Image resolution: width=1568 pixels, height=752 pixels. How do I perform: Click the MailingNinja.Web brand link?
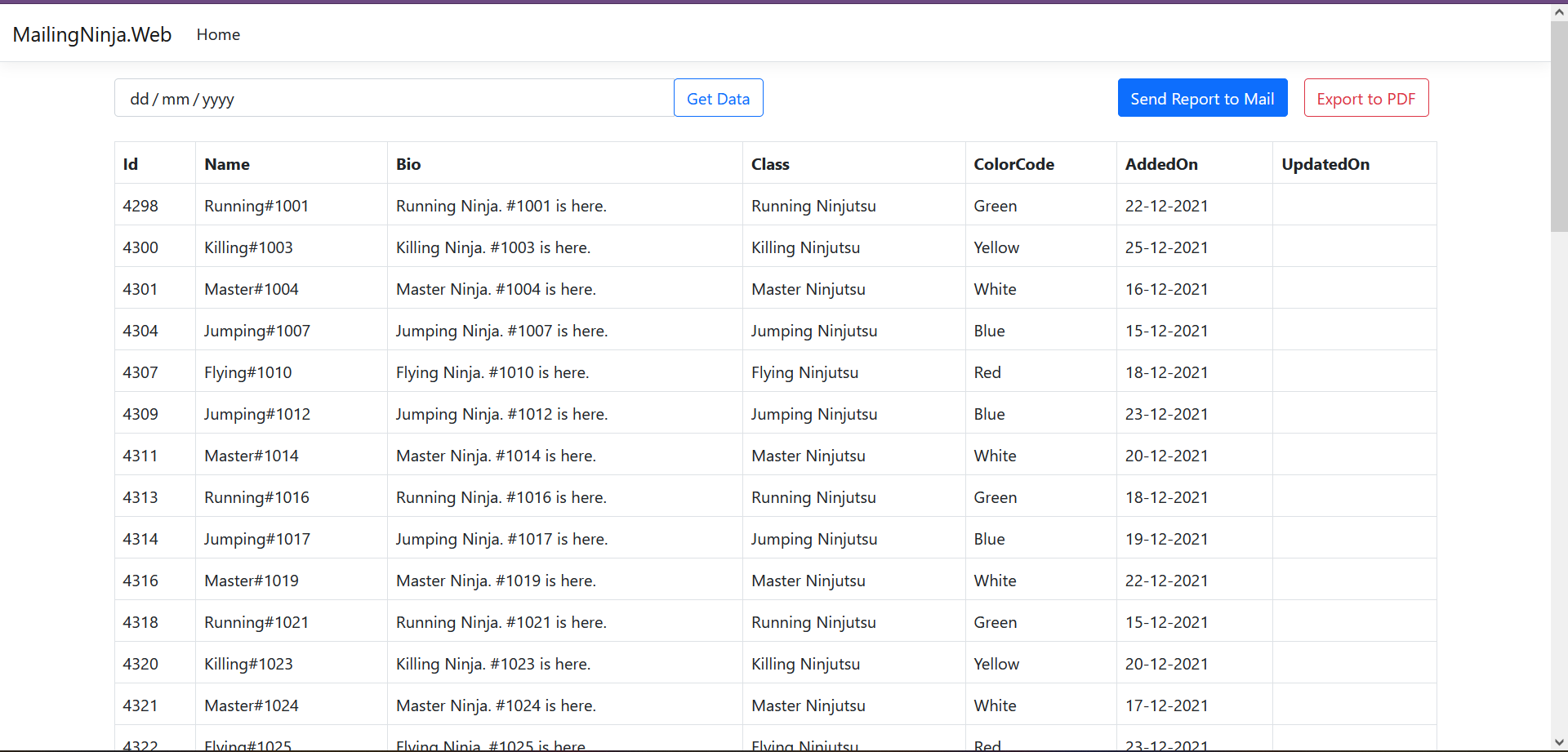(92, 34)
